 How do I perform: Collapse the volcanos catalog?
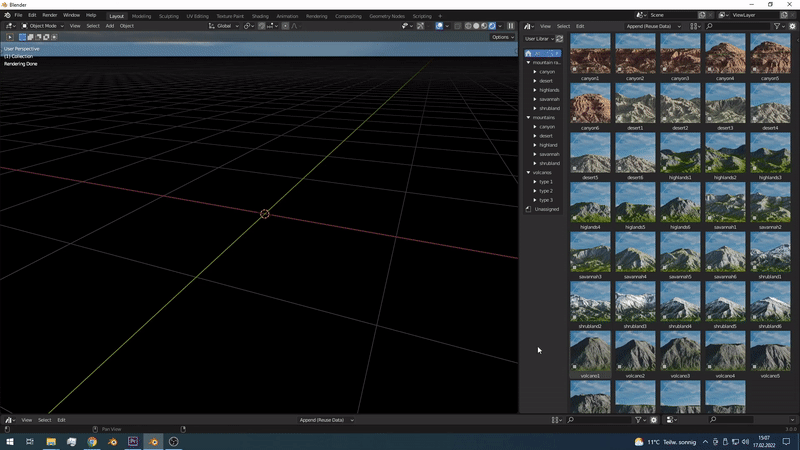coord(529,172)
